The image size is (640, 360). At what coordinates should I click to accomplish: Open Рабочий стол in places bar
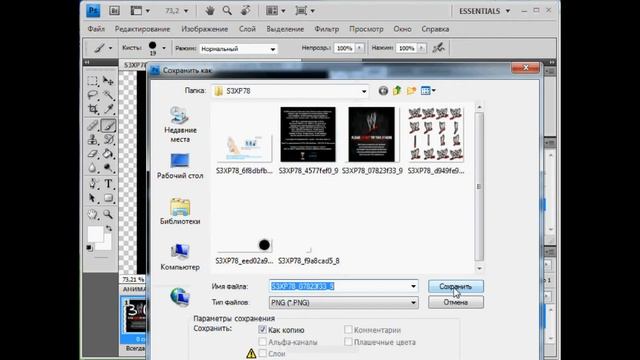(x=180, y=167)
